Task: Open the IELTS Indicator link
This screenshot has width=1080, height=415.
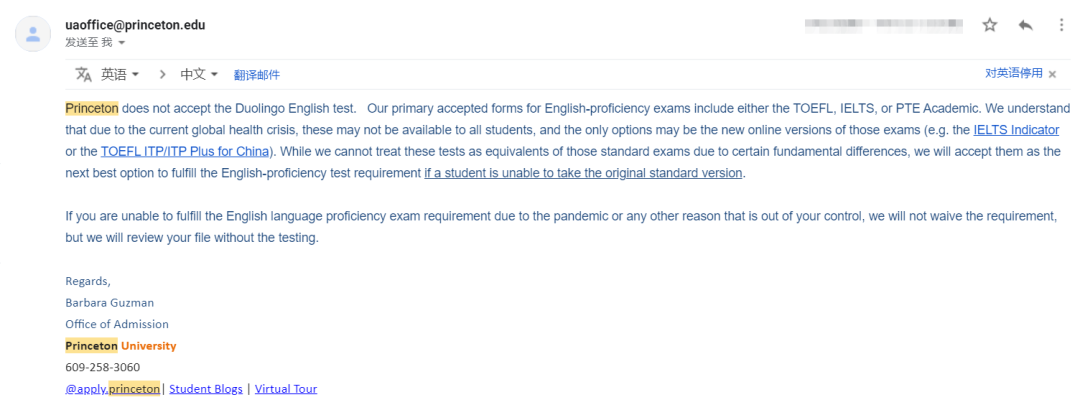Action: (x=1016, y=129)
